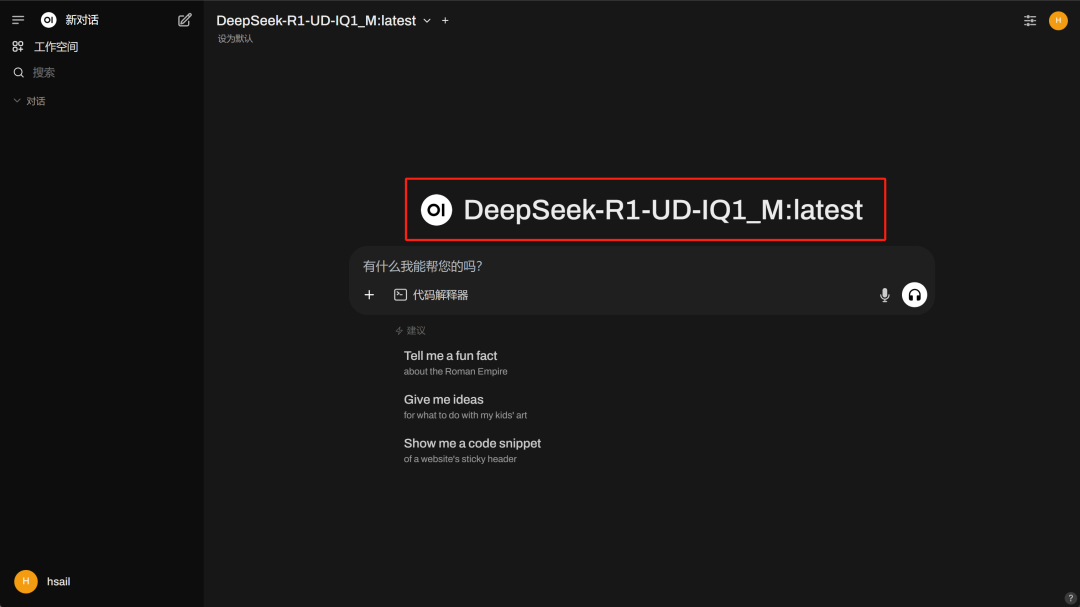Select suggestion Show me a code snippet

[x=472, y=450]
